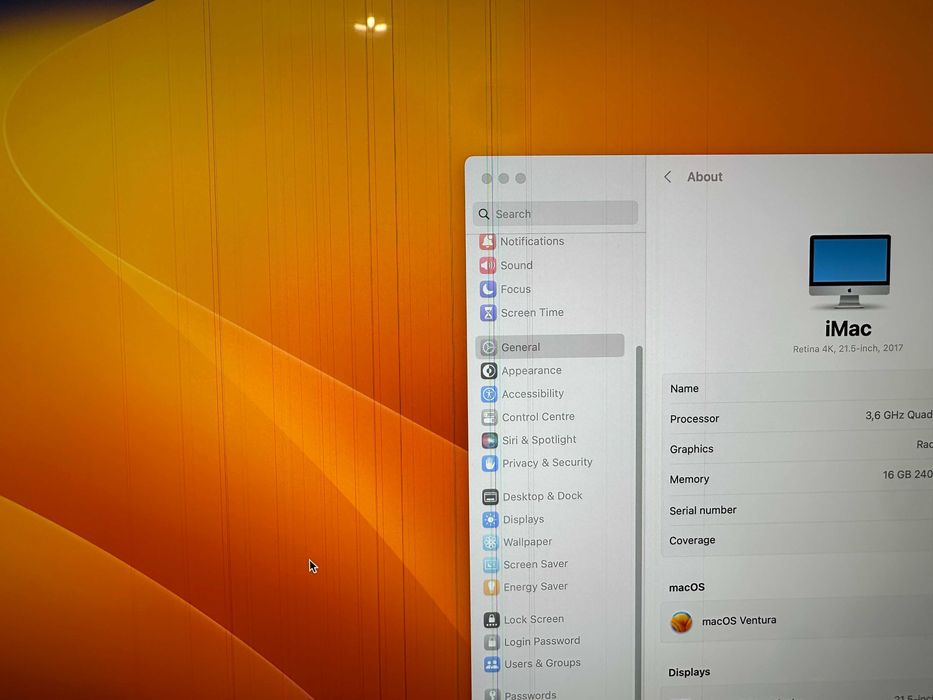Select the Wallpaper label
The width and height of the screenshot is (933, 700).
coord(528,542)
